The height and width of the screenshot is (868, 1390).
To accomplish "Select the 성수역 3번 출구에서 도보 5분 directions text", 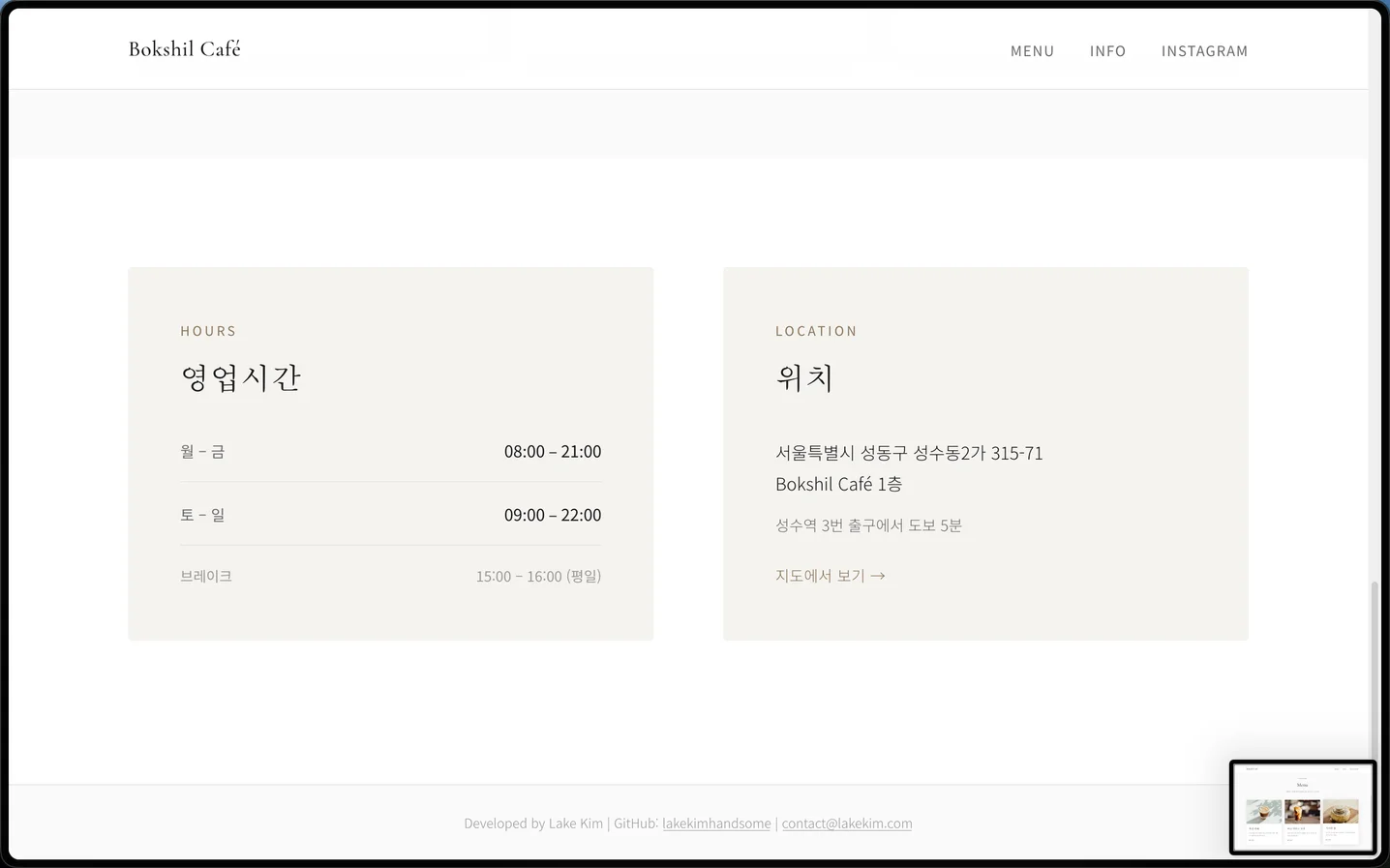I will coord(868,525).
